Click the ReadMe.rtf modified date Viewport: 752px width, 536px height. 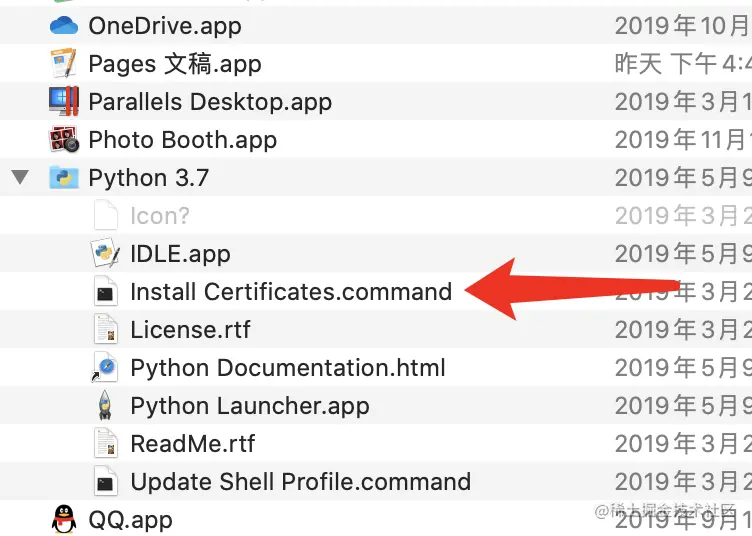coord(683,443)
